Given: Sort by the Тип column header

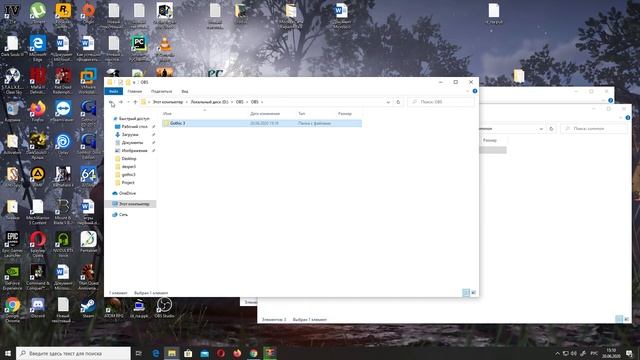Looking at the screenshot, I should 302,113.
